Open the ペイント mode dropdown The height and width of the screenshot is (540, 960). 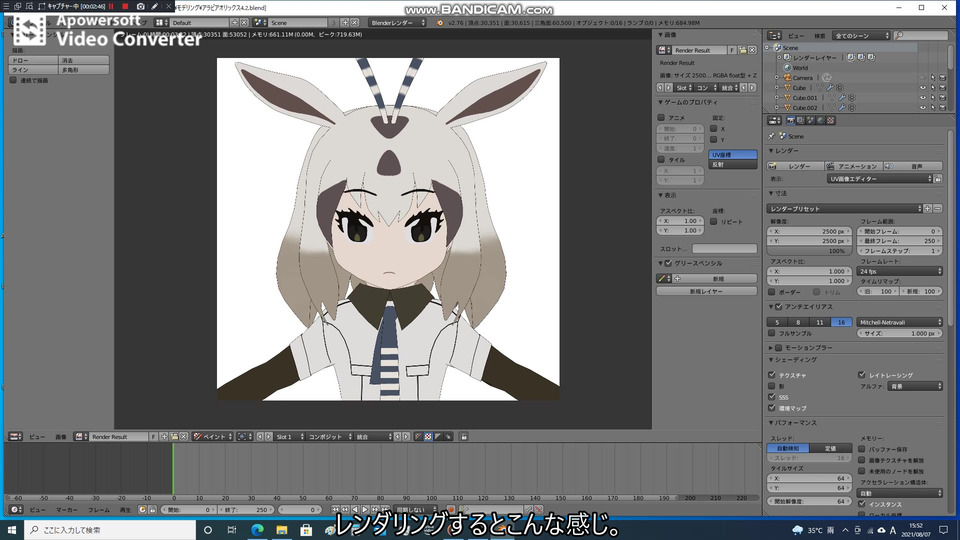coord(212,437)
